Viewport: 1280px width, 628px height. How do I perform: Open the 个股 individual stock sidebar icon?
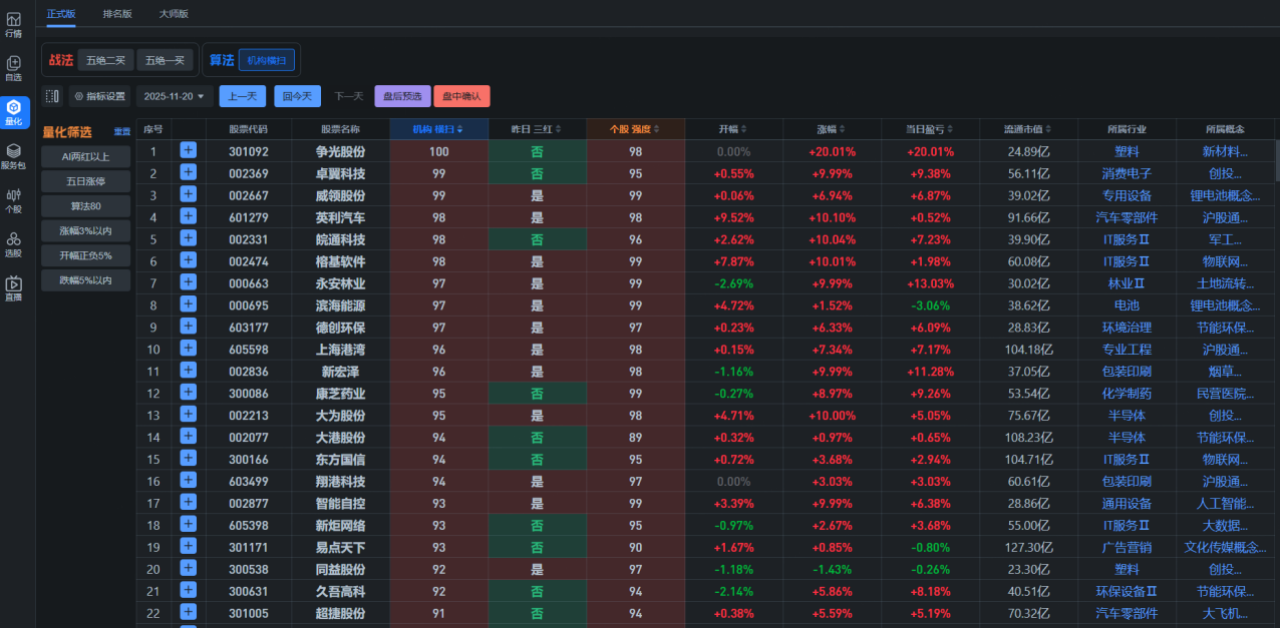click(13, 200)
